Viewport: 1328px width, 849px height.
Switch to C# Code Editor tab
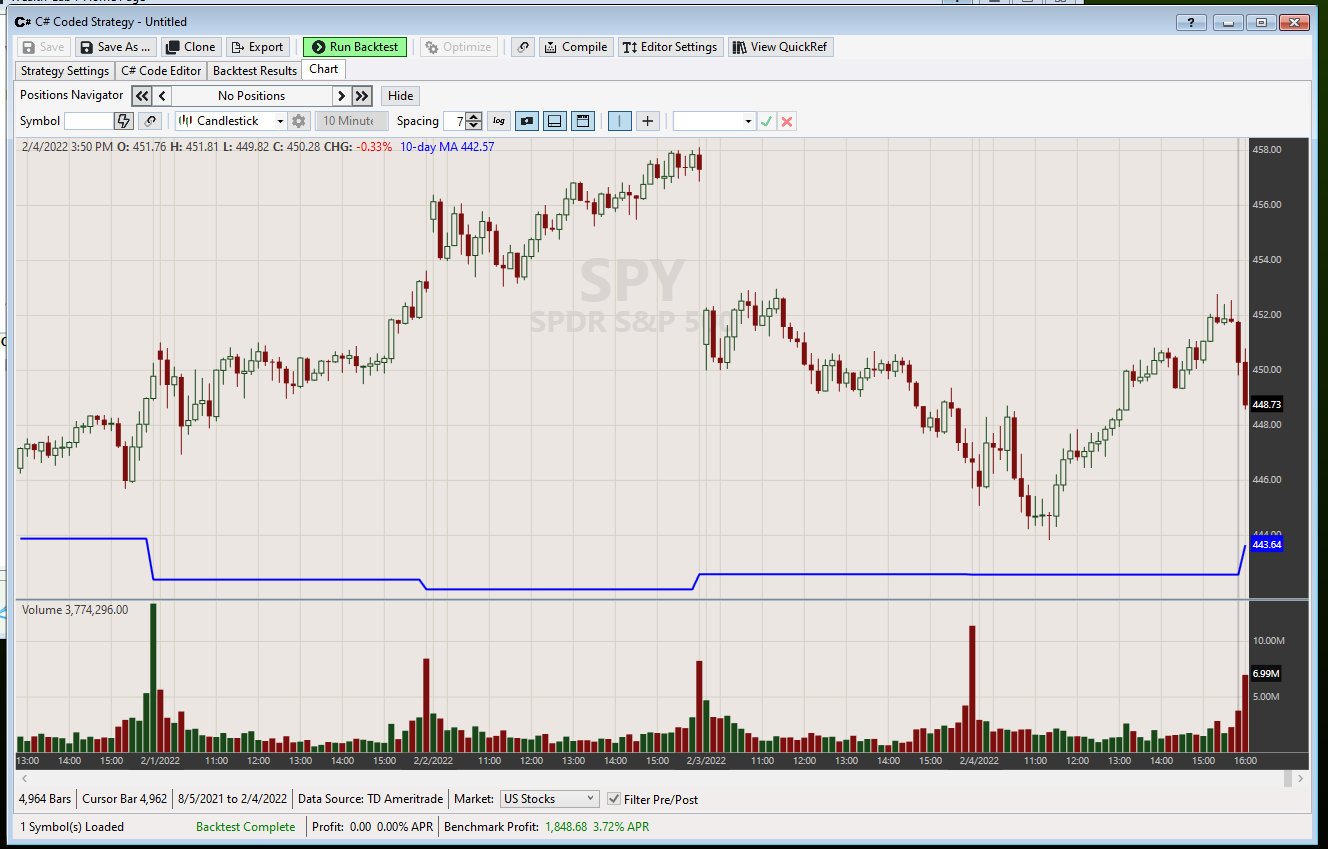[x=161, y=71]
